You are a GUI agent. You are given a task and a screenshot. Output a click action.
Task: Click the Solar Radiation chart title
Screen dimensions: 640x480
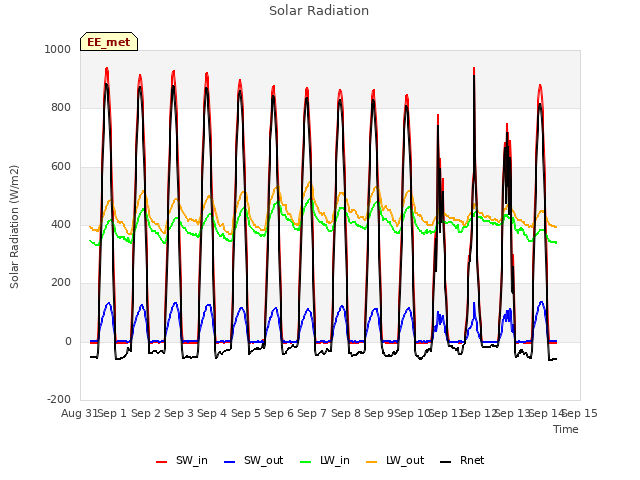[319, 11]
